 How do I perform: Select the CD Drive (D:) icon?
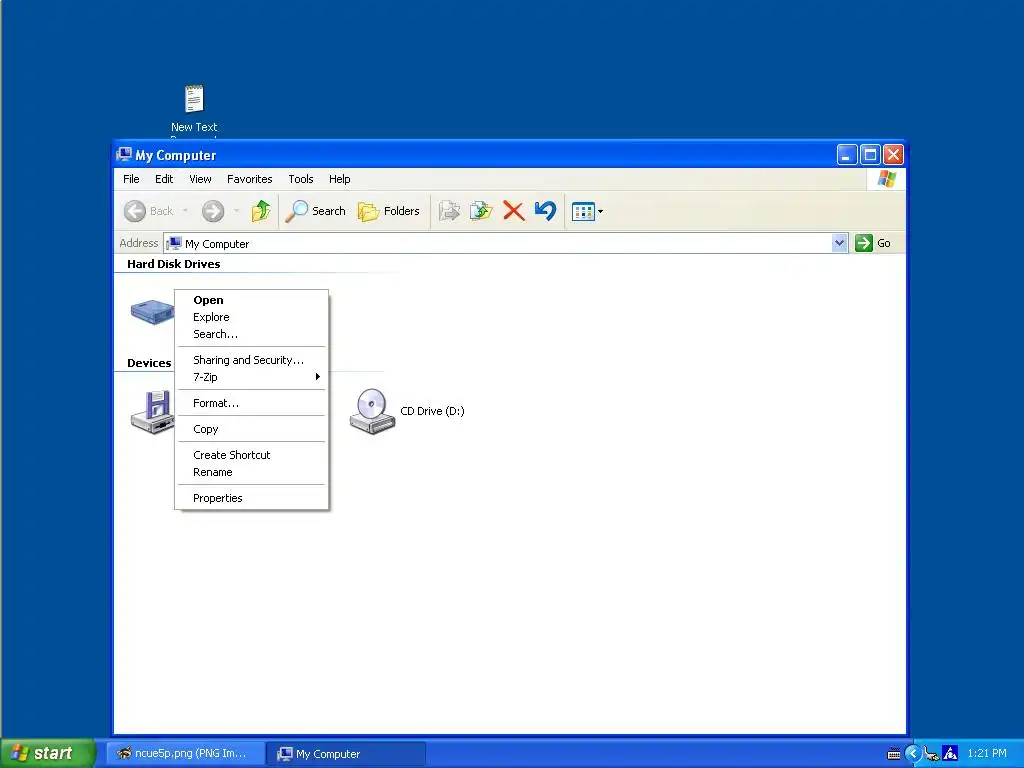372,411
